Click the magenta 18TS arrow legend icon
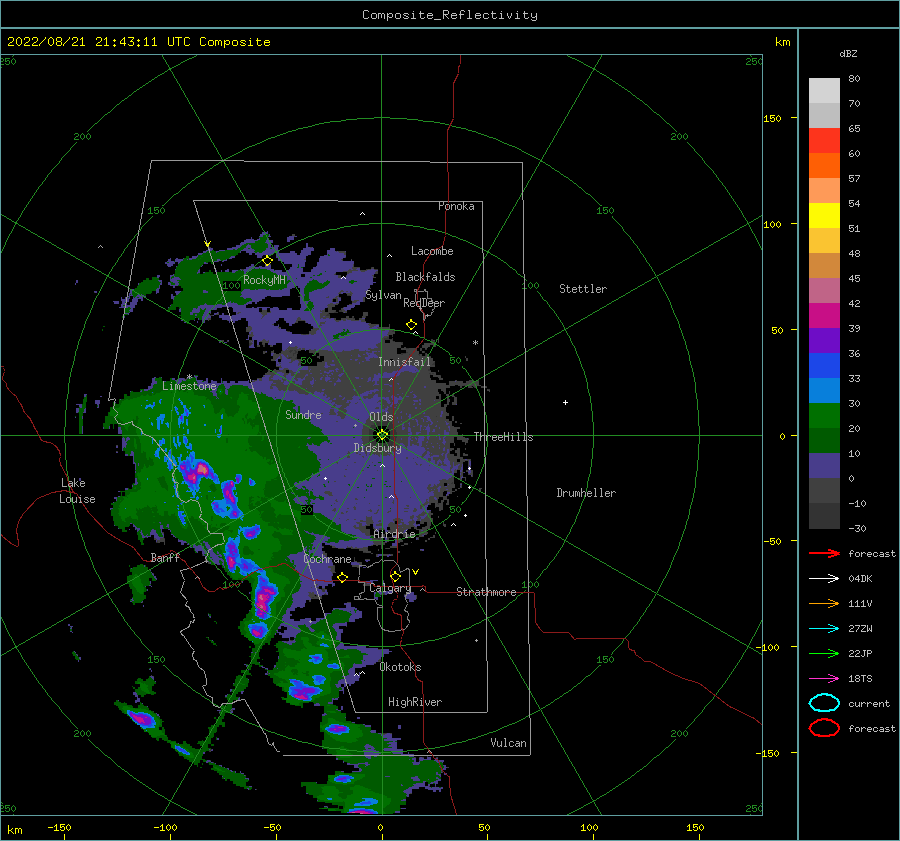Screen dimensions: 900x841 pos(824,679)
